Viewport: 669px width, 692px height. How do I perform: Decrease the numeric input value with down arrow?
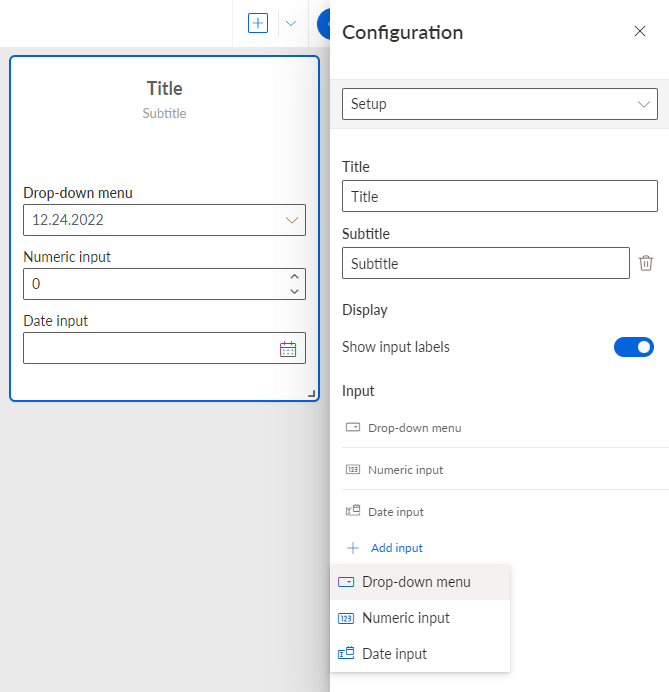[294, 291]
